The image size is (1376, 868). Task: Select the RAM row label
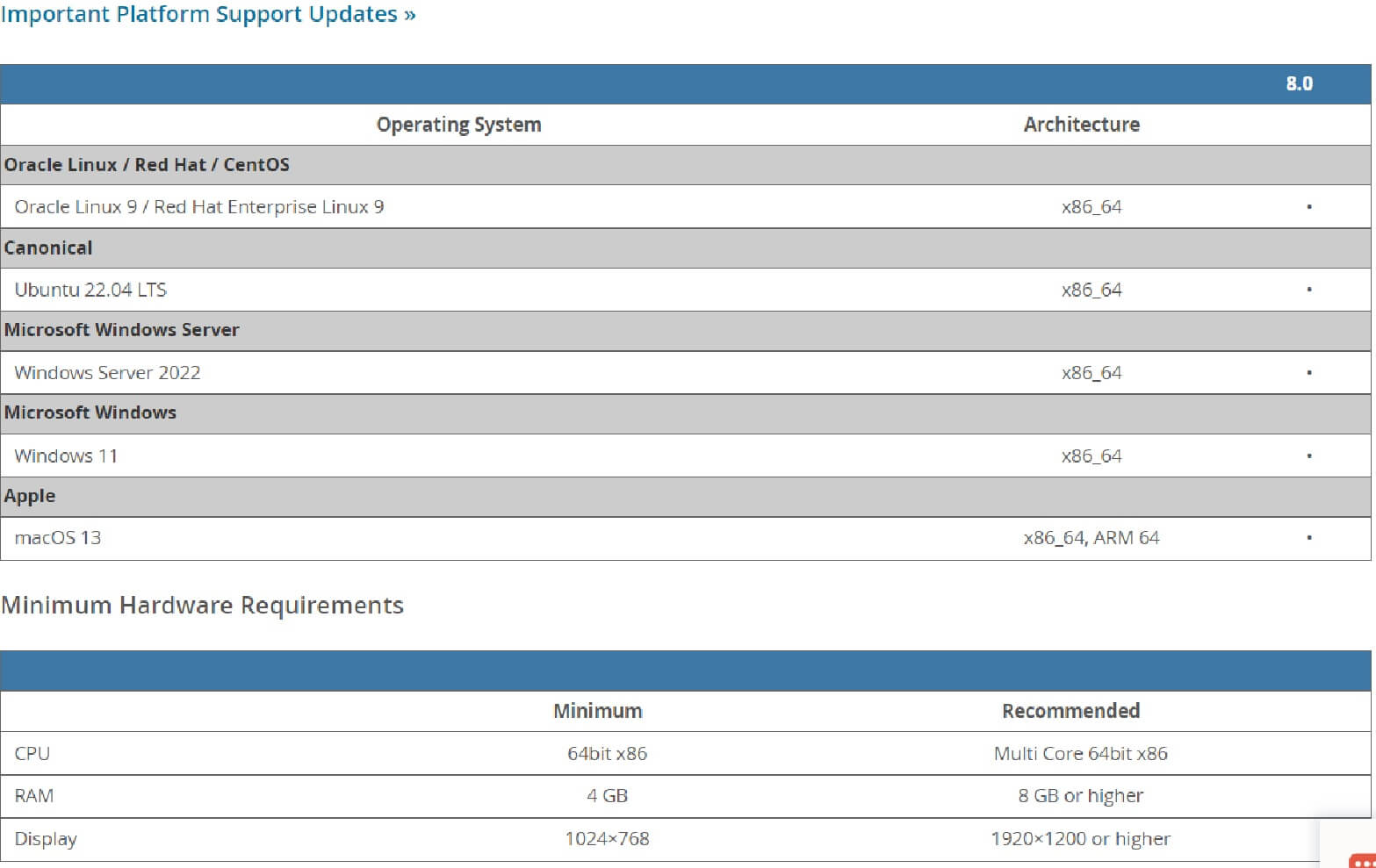coord(34,796)
